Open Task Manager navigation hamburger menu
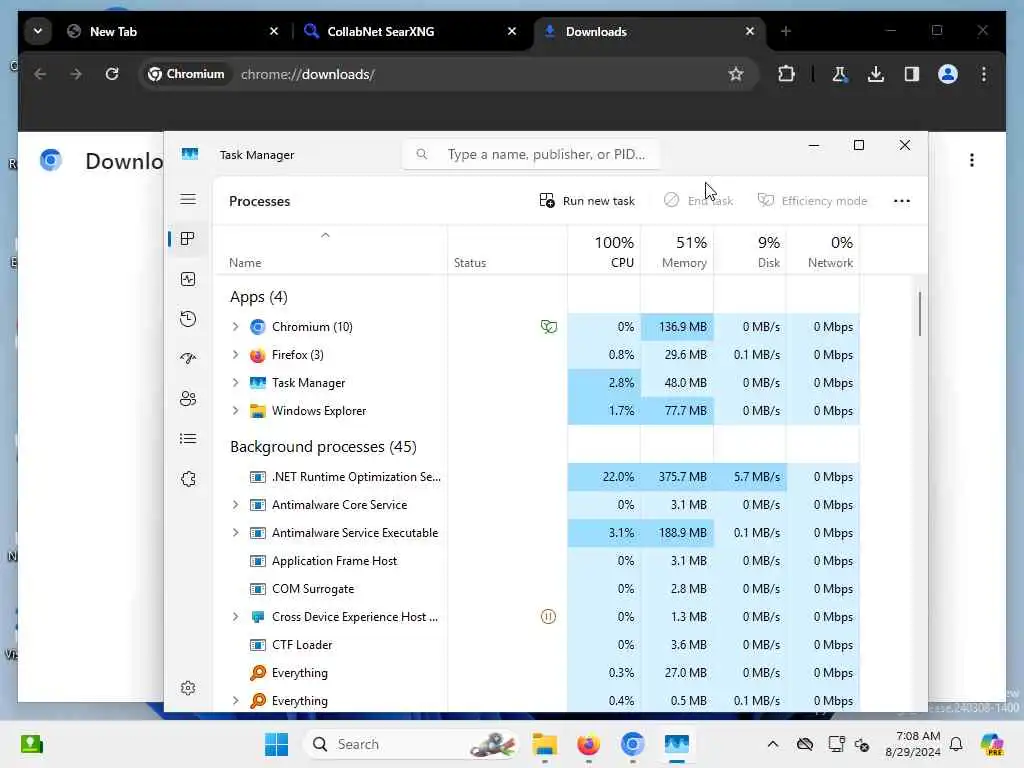This screenshot has height=768, width=1024. 188,199
